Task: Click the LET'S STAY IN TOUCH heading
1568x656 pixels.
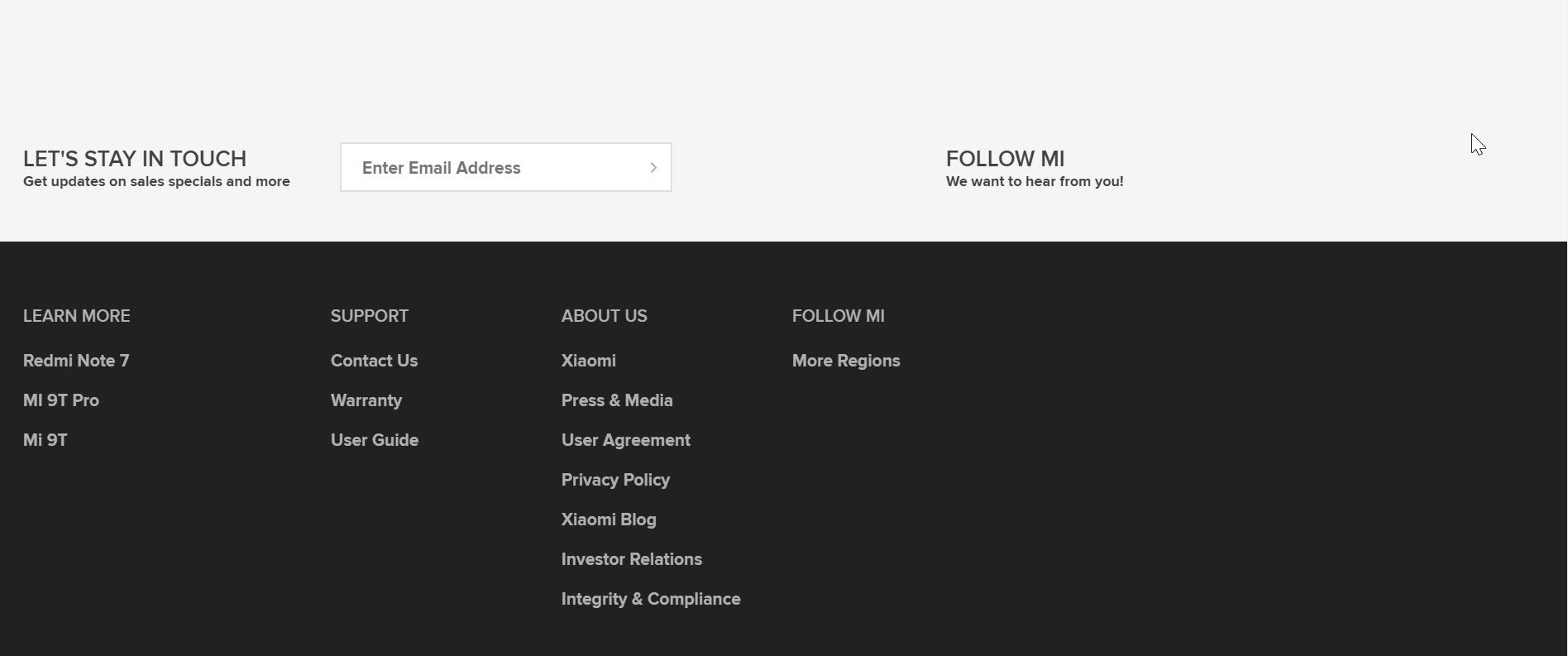Action: [x=135, y=159]
